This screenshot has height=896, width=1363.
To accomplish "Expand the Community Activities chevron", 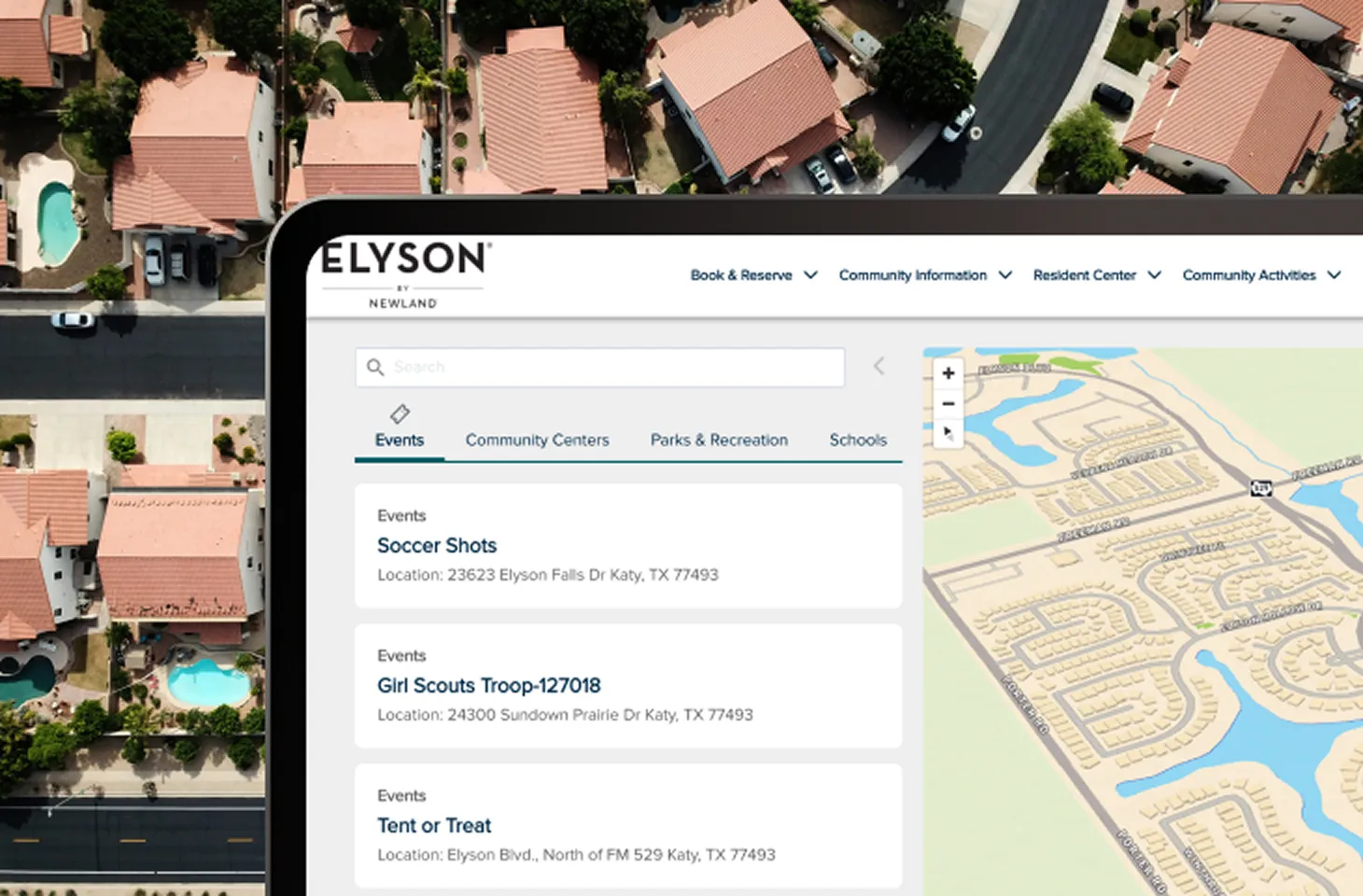I will (1334, 275).
